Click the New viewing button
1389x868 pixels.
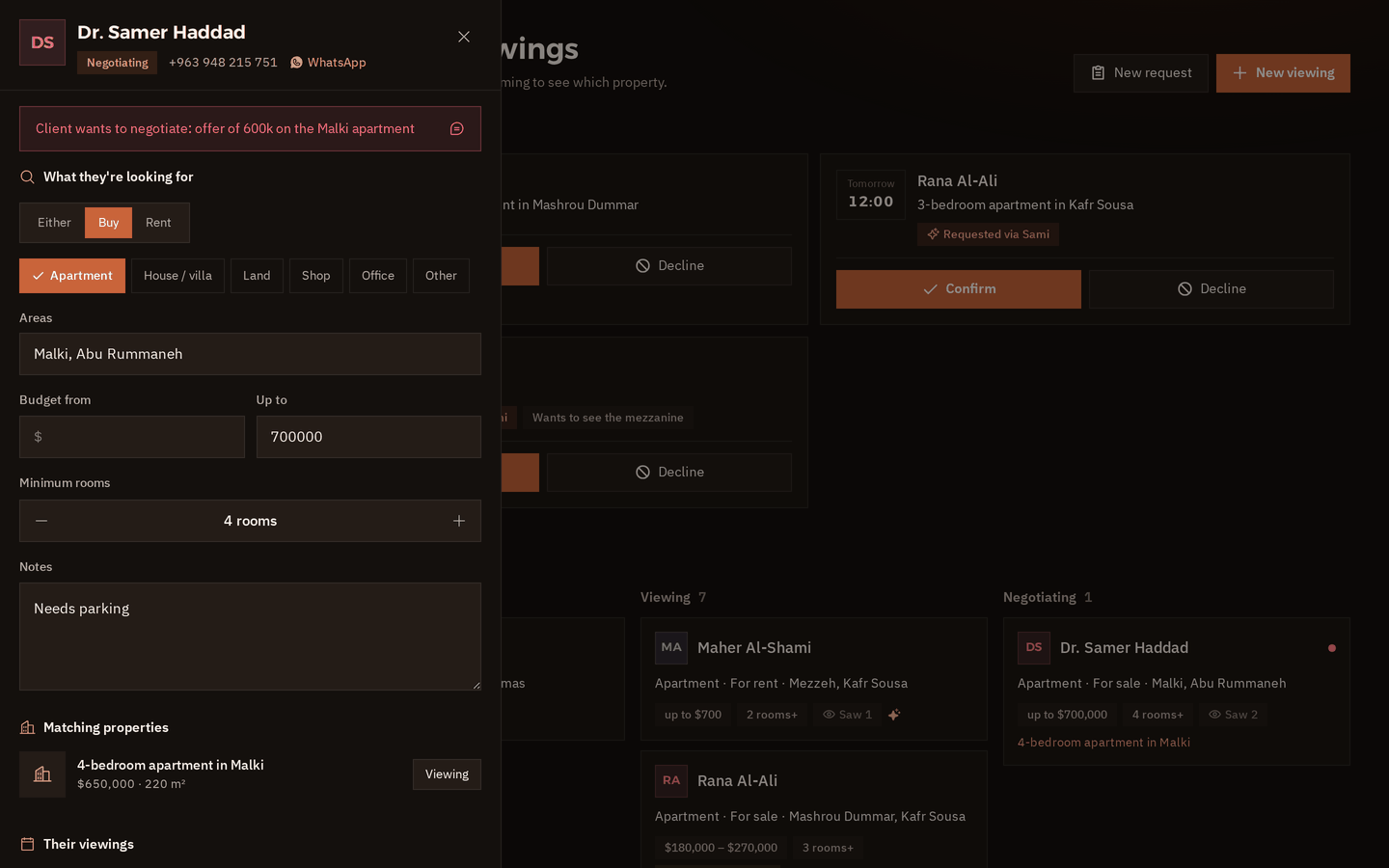click(x=1283, y=73)
